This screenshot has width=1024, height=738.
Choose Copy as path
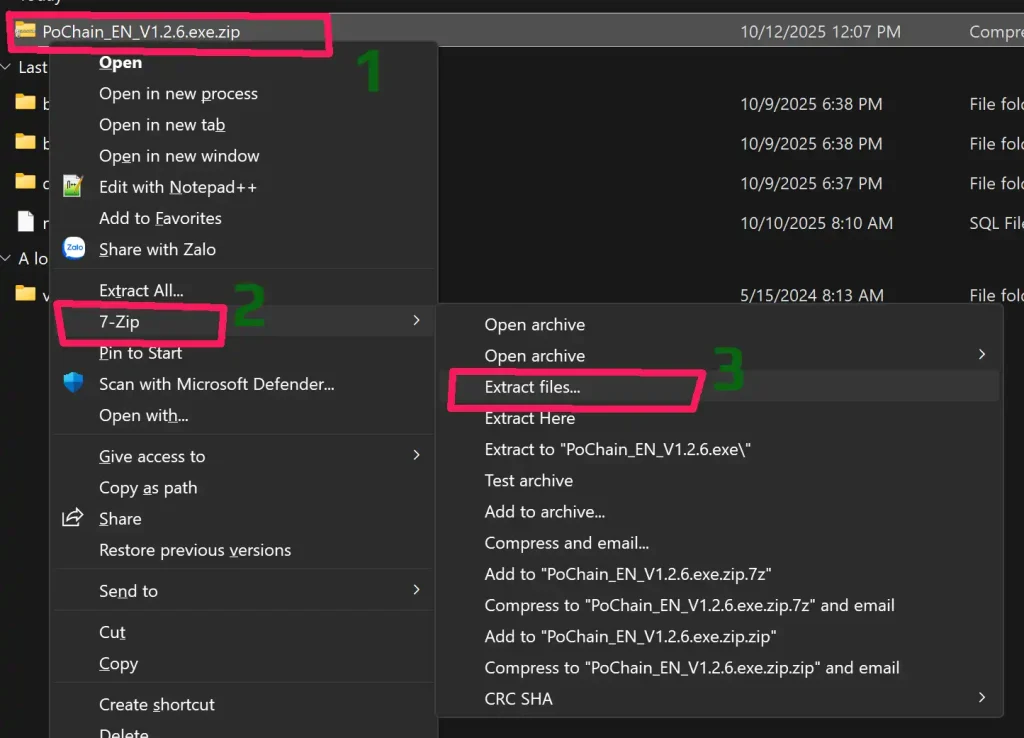(x=148, y=488)
